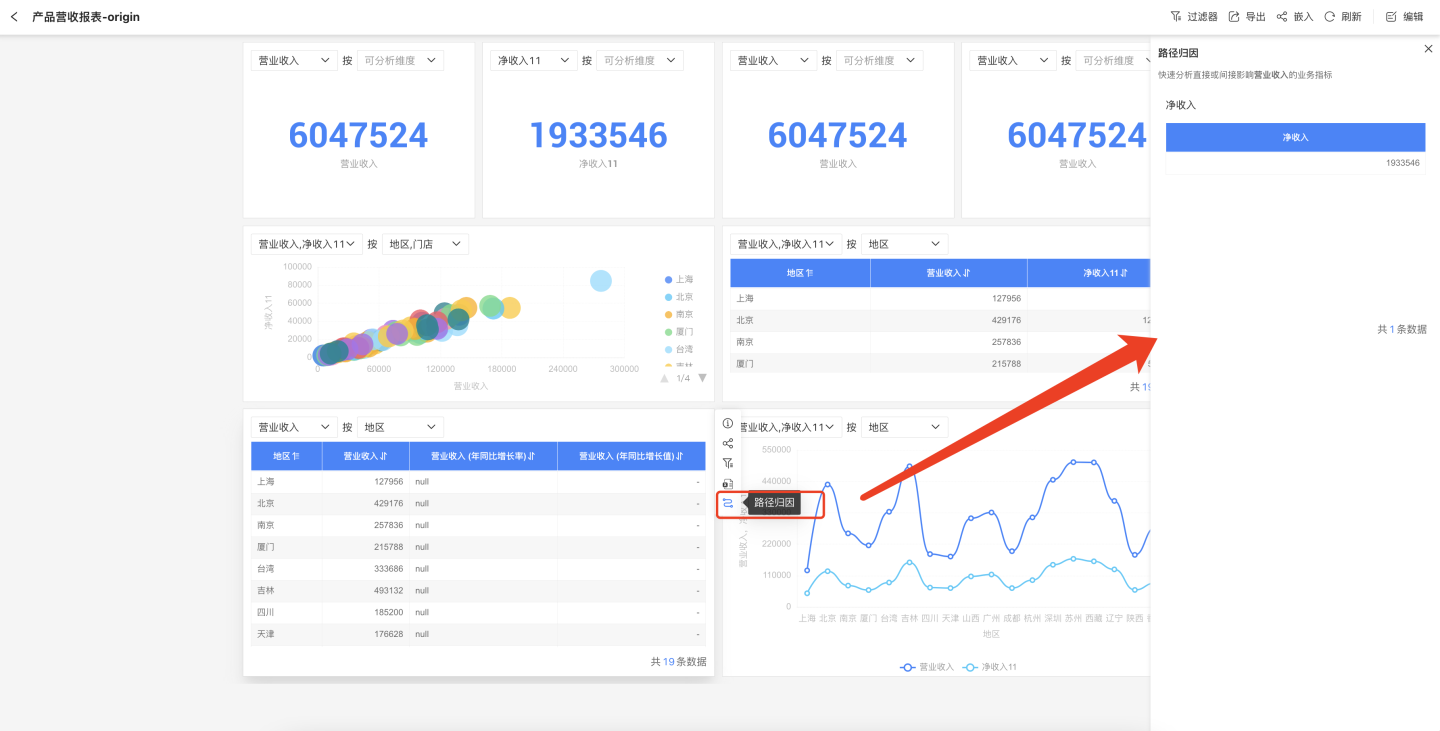Click the 编辑 edit button

coord(1404,17)
